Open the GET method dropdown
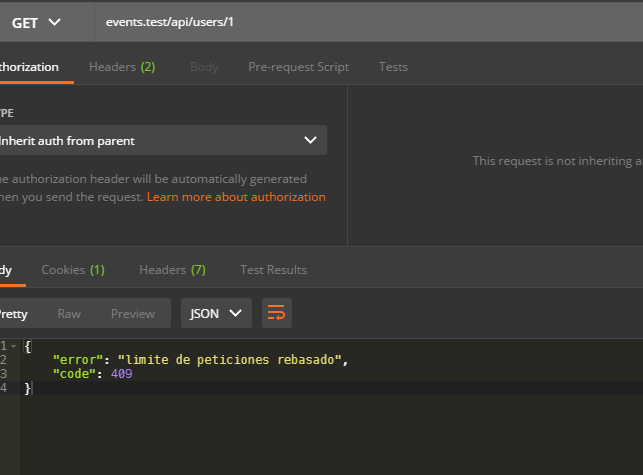The width and height of the screenshot is (643, 475). [37, 22]
